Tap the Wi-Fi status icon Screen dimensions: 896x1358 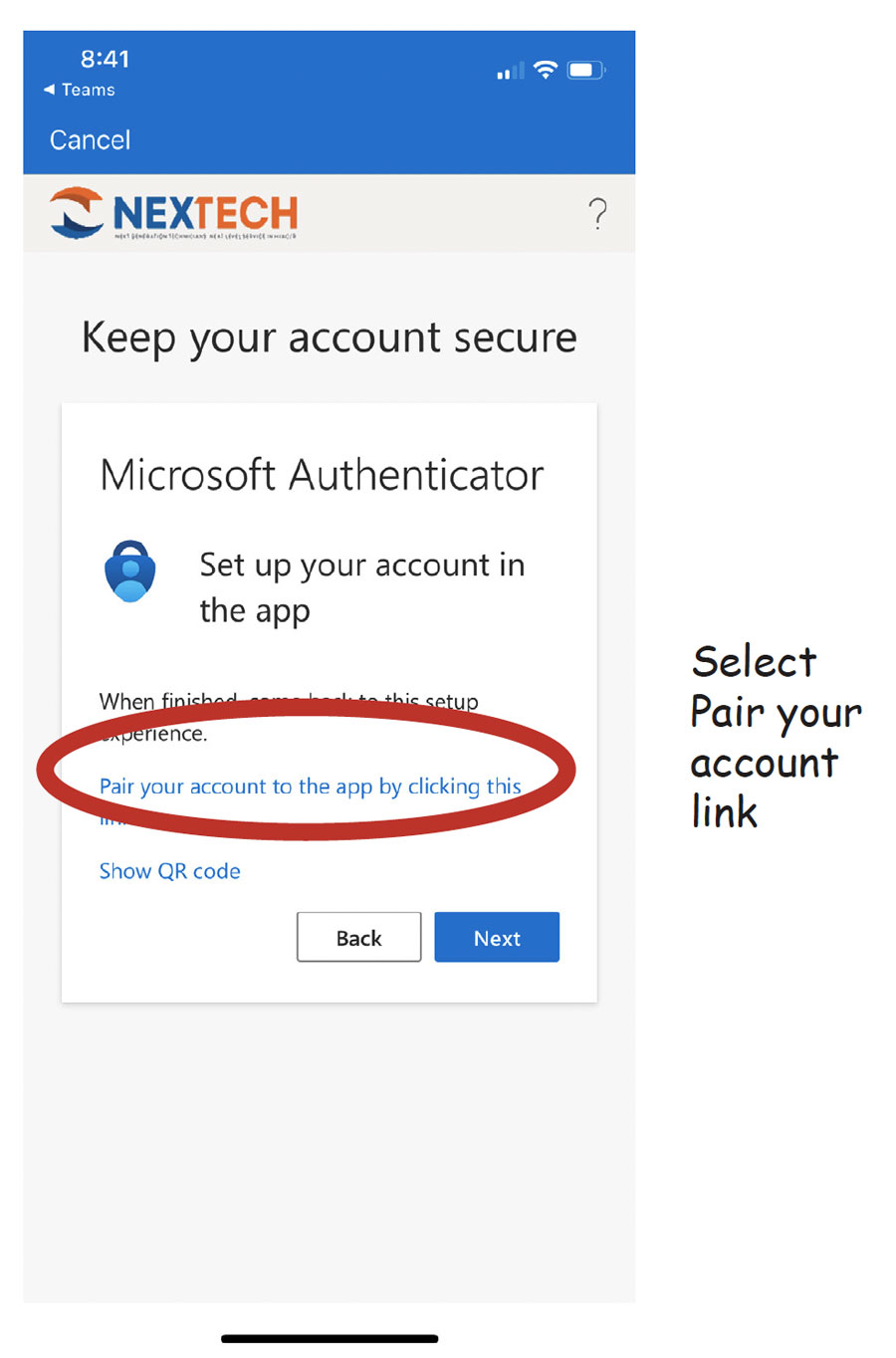[545, 70]
